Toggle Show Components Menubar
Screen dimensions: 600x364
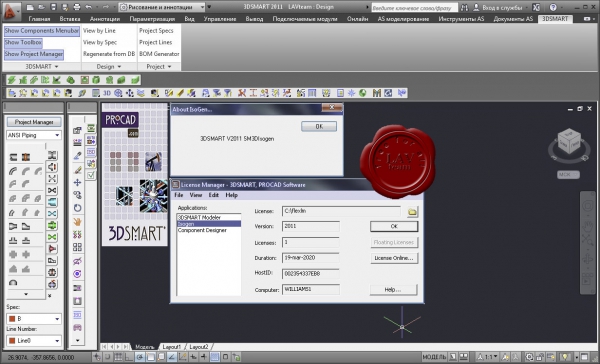tap(41, 31)
